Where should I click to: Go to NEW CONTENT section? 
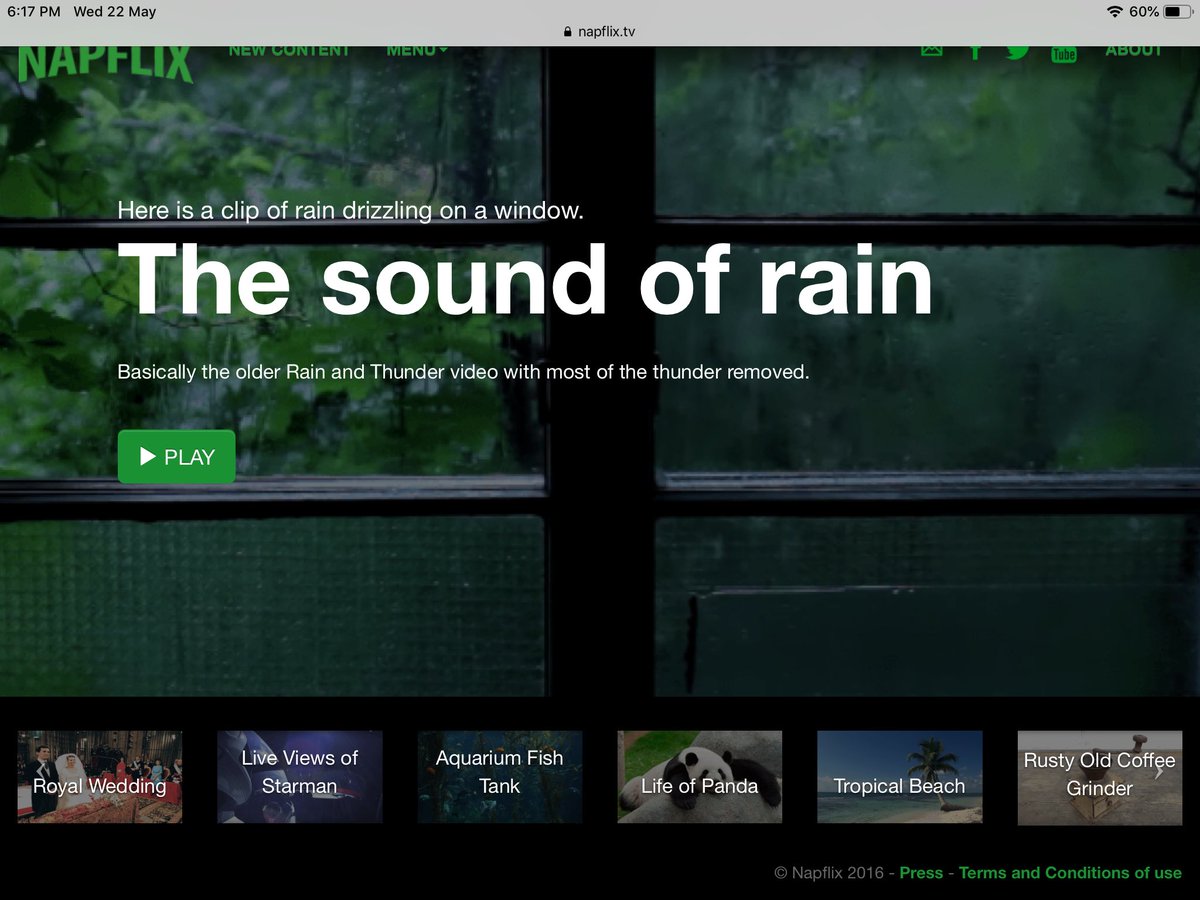click(289, 50)
